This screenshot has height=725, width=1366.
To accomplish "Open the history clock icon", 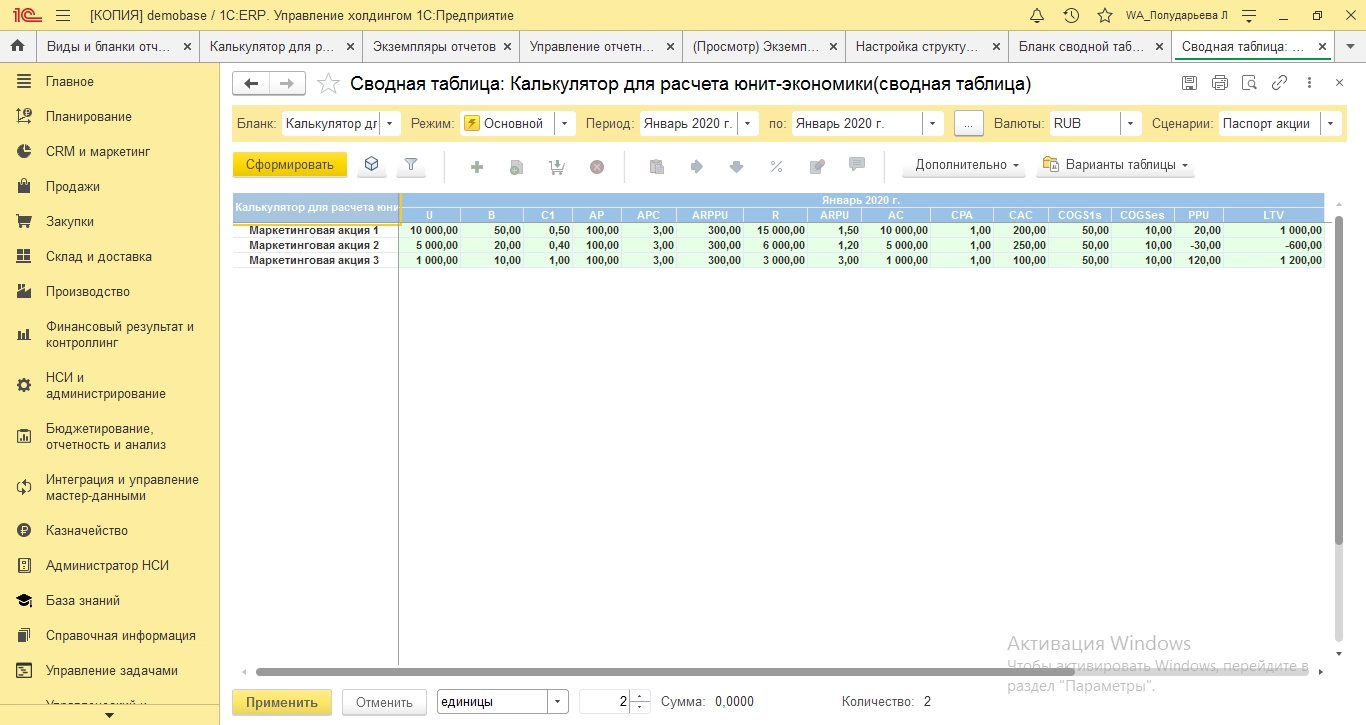I will pos(1071,16).
